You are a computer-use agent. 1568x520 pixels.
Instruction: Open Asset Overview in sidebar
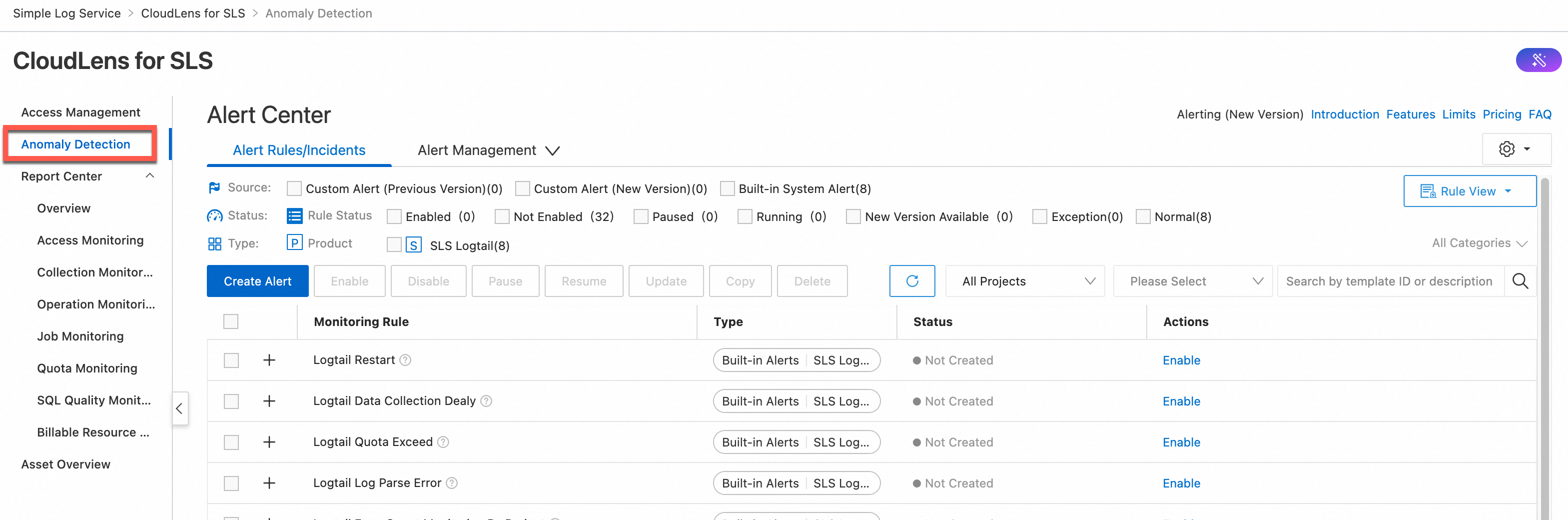66,464
